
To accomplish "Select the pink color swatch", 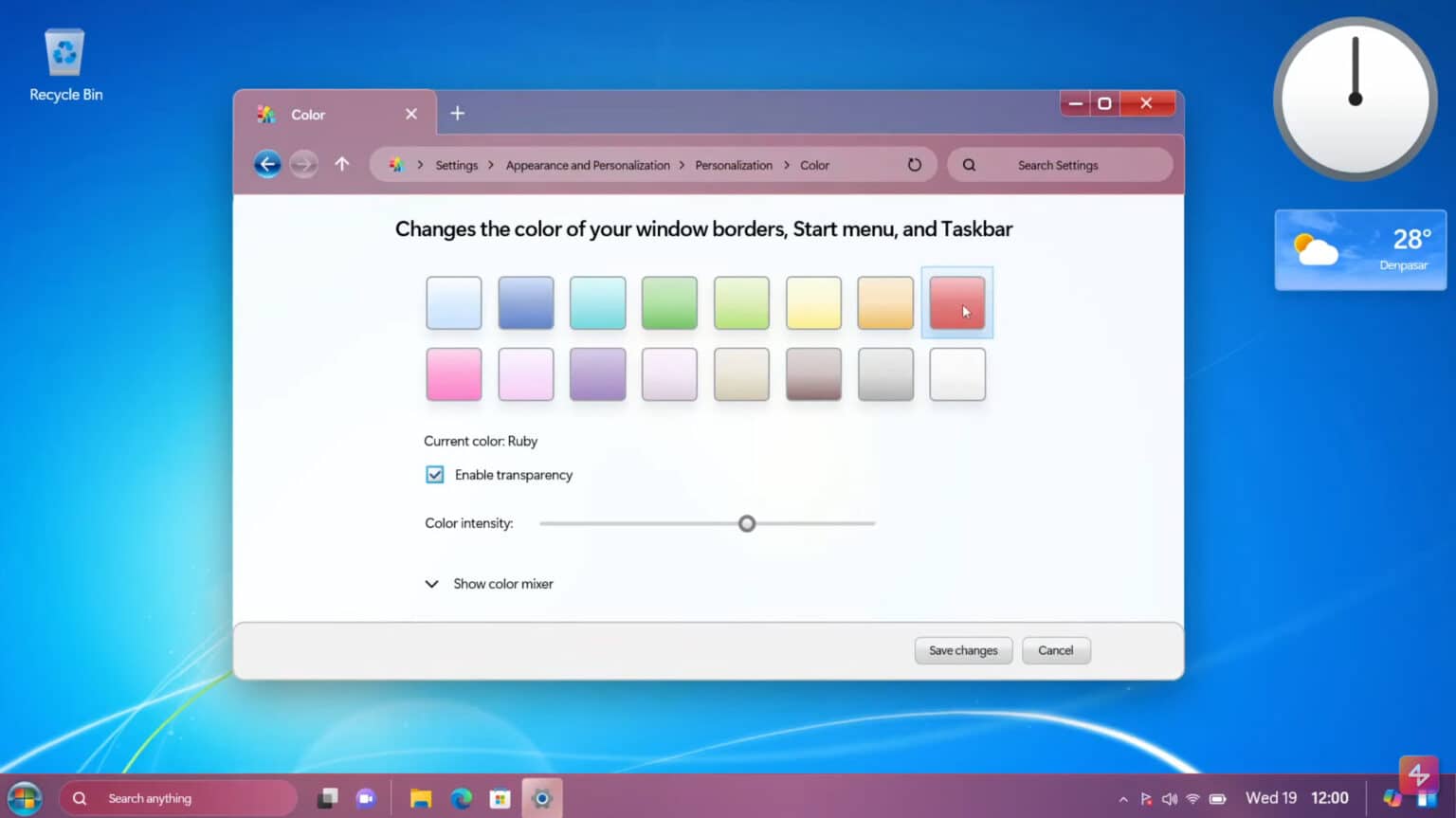I will (x=453, y=373).
